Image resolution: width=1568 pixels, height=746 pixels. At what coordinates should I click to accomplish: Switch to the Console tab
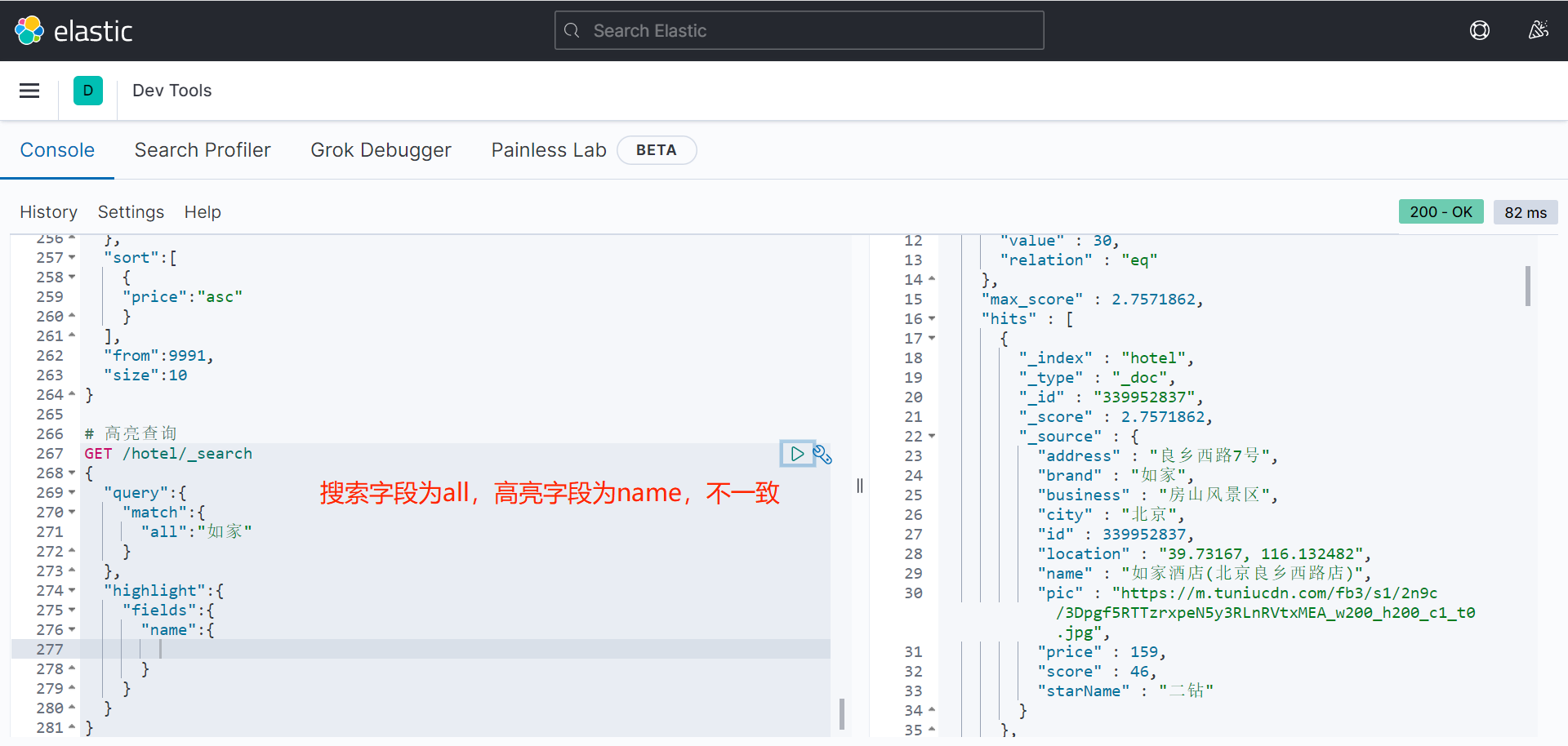(x=57, y=150)
